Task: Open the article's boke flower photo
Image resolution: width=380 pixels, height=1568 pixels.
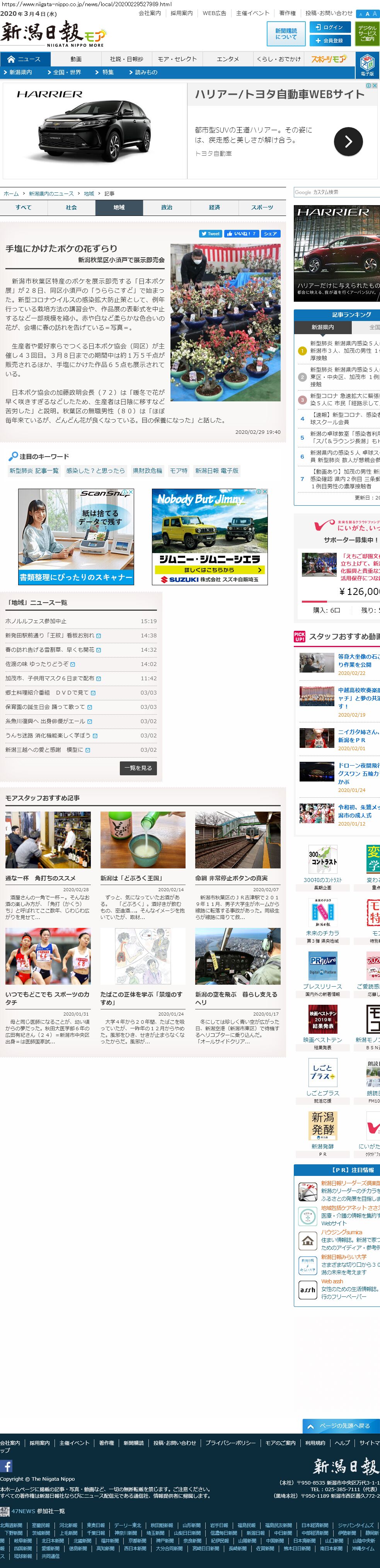Action: pos(225,322)
